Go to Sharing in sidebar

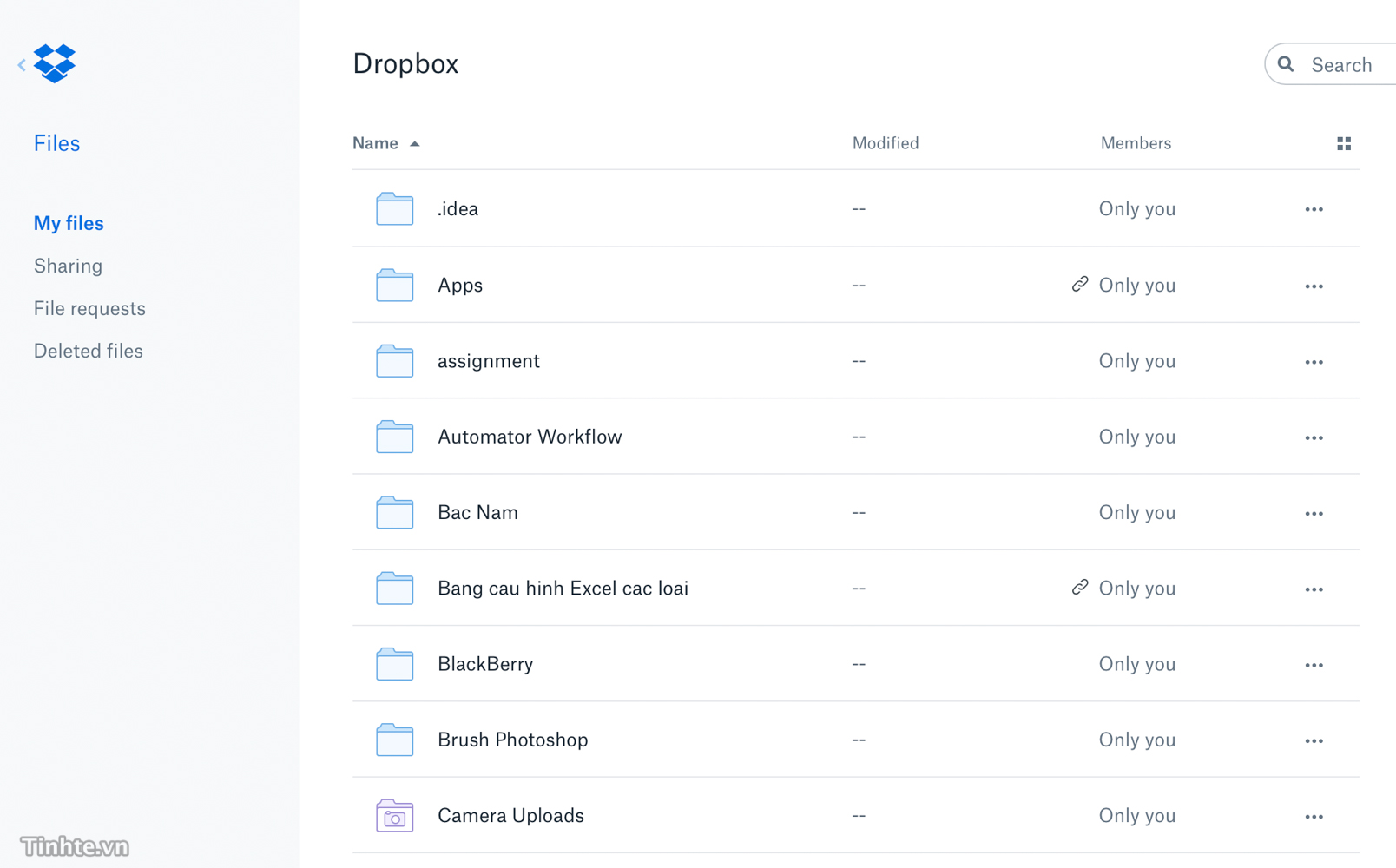click(68, 266)
